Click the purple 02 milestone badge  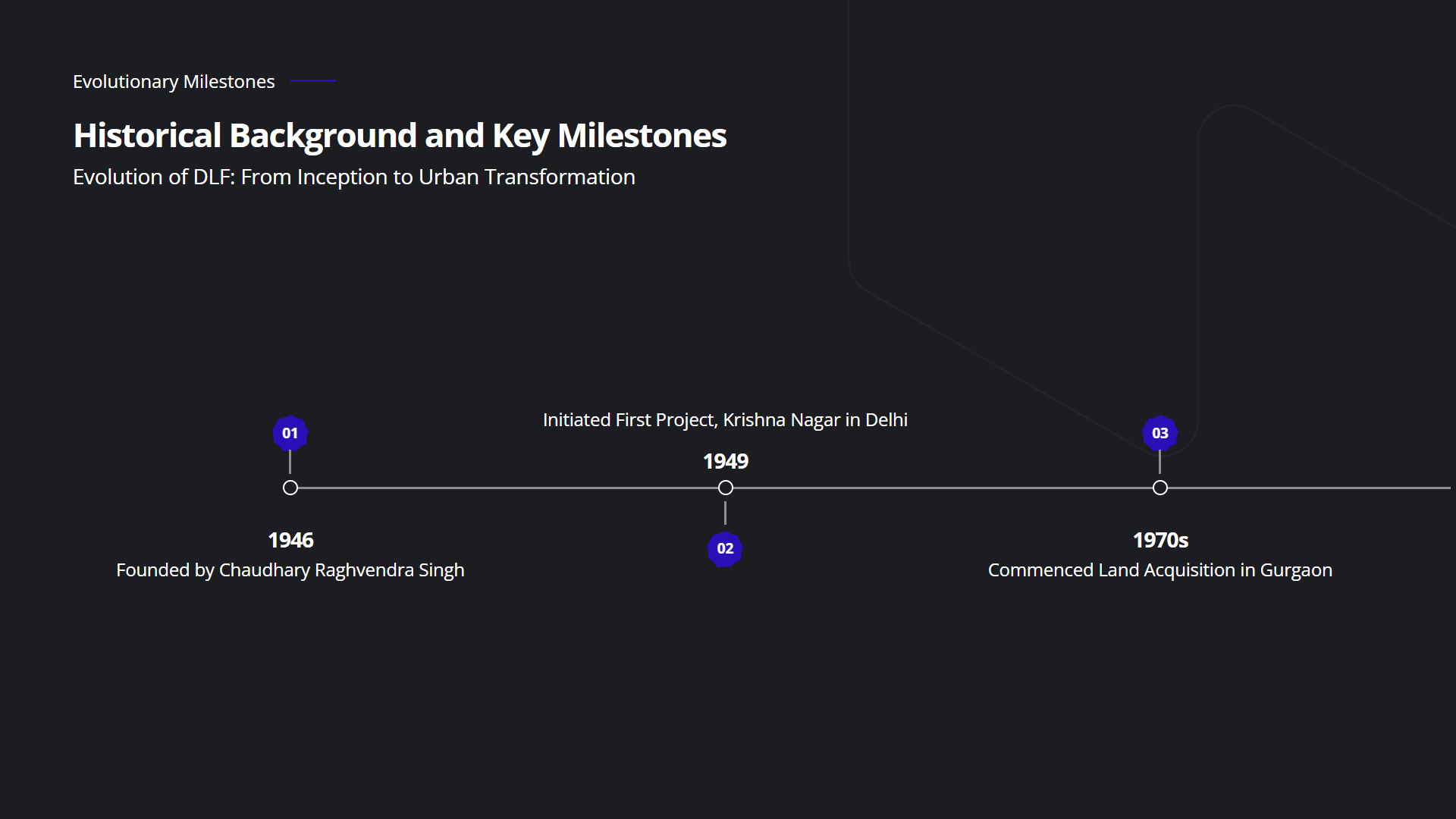[725, 548]
